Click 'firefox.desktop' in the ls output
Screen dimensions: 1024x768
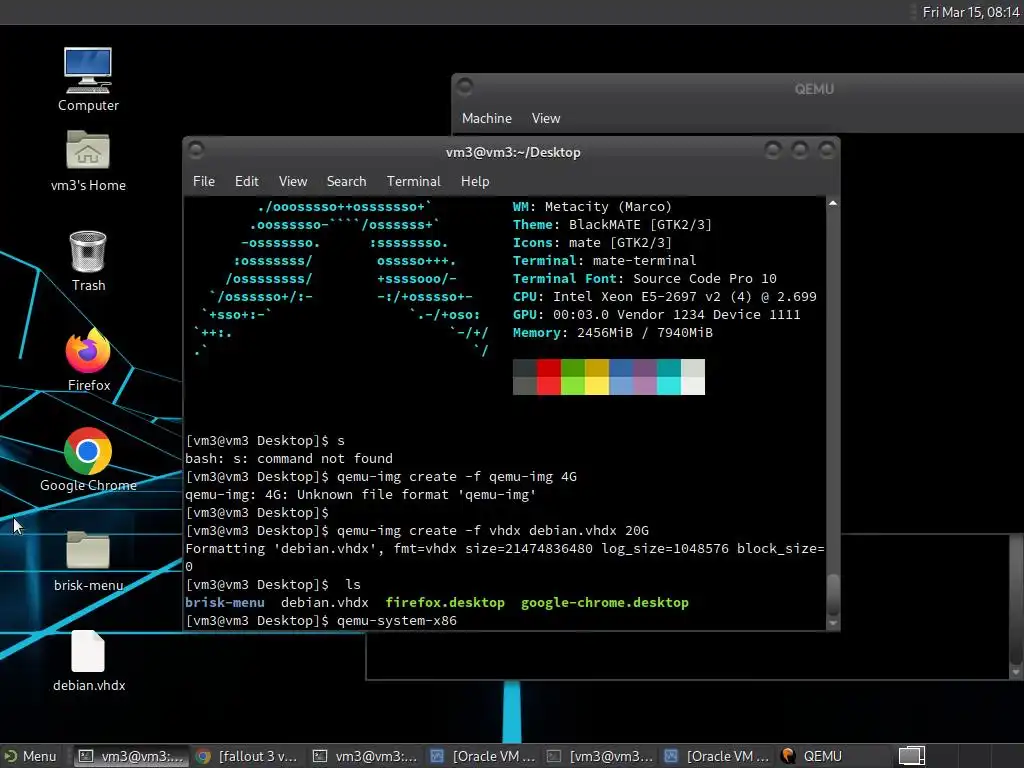445,603
